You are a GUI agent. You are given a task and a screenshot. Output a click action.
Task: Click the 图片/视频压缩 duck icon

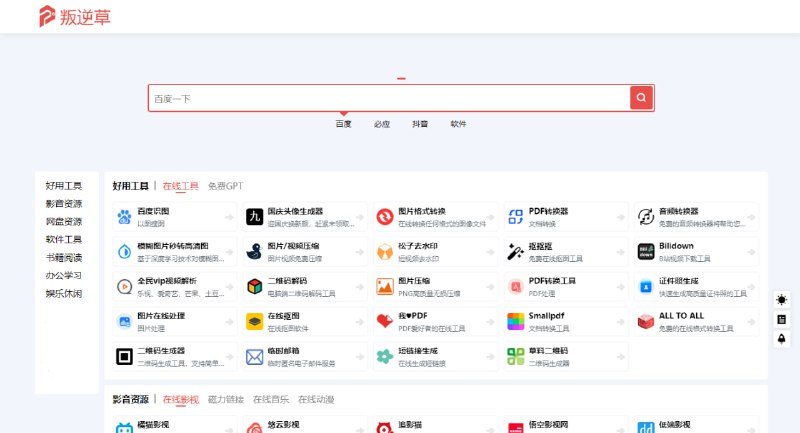coord(255,251)
